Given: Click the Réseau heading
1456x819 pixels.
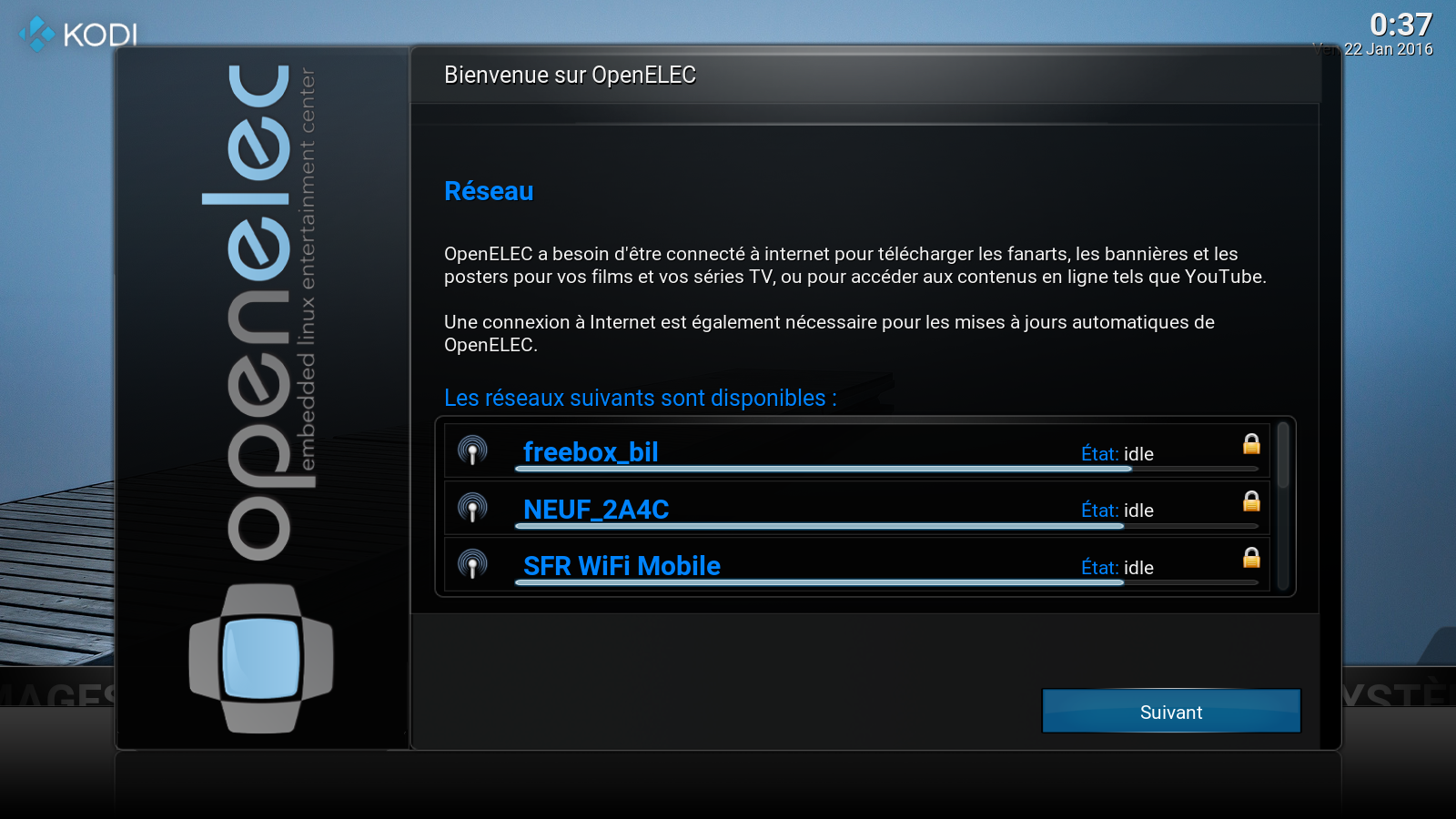Looking at the screenshot, I should [489, 191].
